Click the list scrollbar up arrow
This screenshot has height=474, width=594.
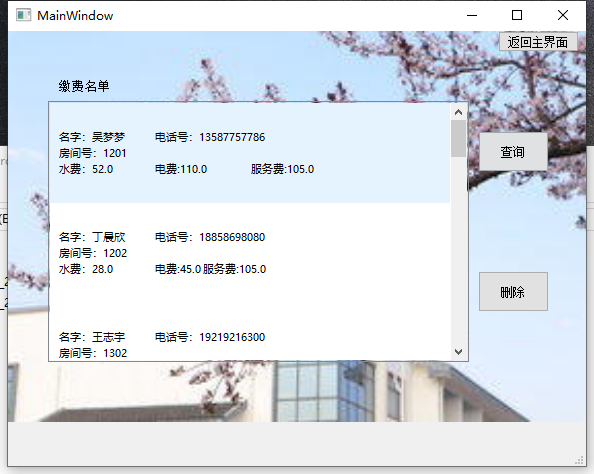coord(458,112)
